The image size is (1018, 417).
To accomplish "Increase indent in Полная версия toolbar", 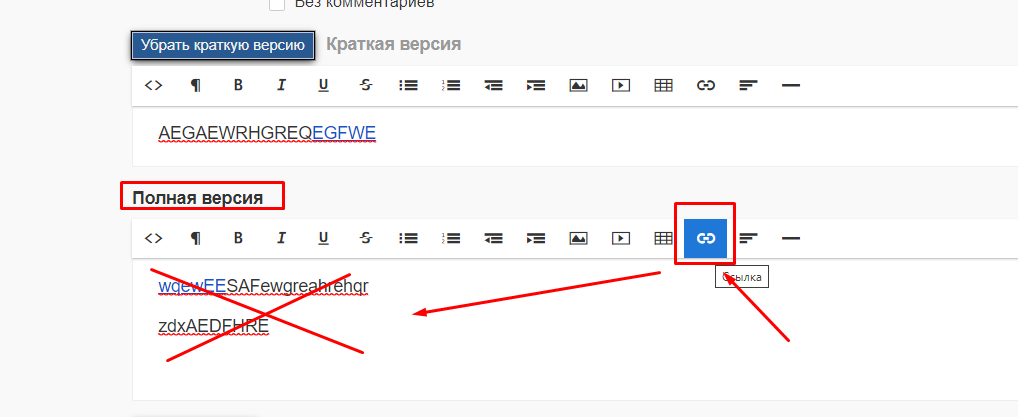I will click(536, 238).
